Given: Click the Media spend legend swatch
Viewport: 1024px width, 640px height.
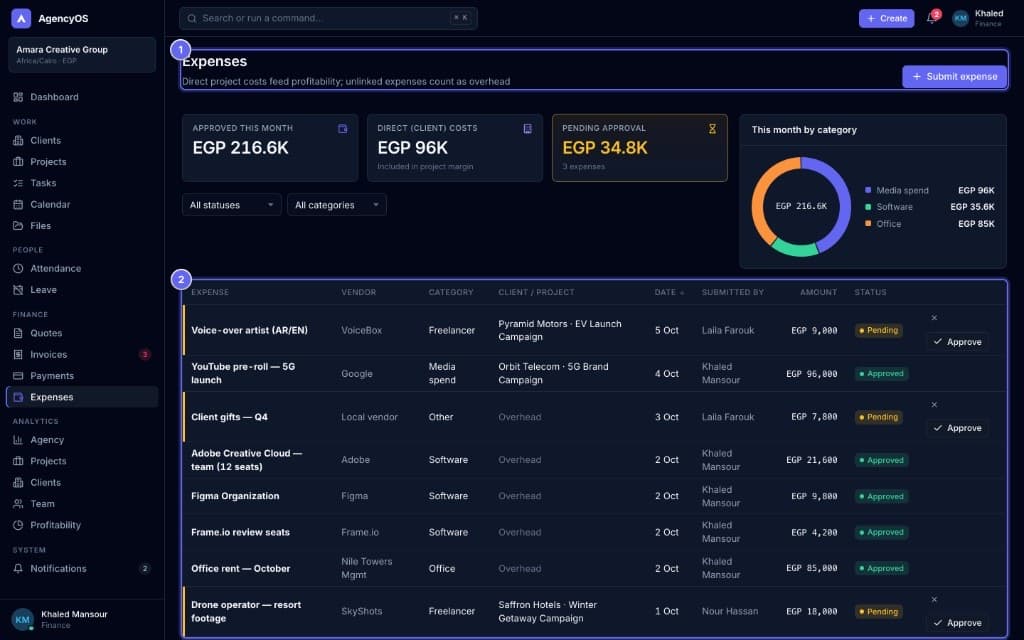Looking at the screenshot, I should coord(868,190).
